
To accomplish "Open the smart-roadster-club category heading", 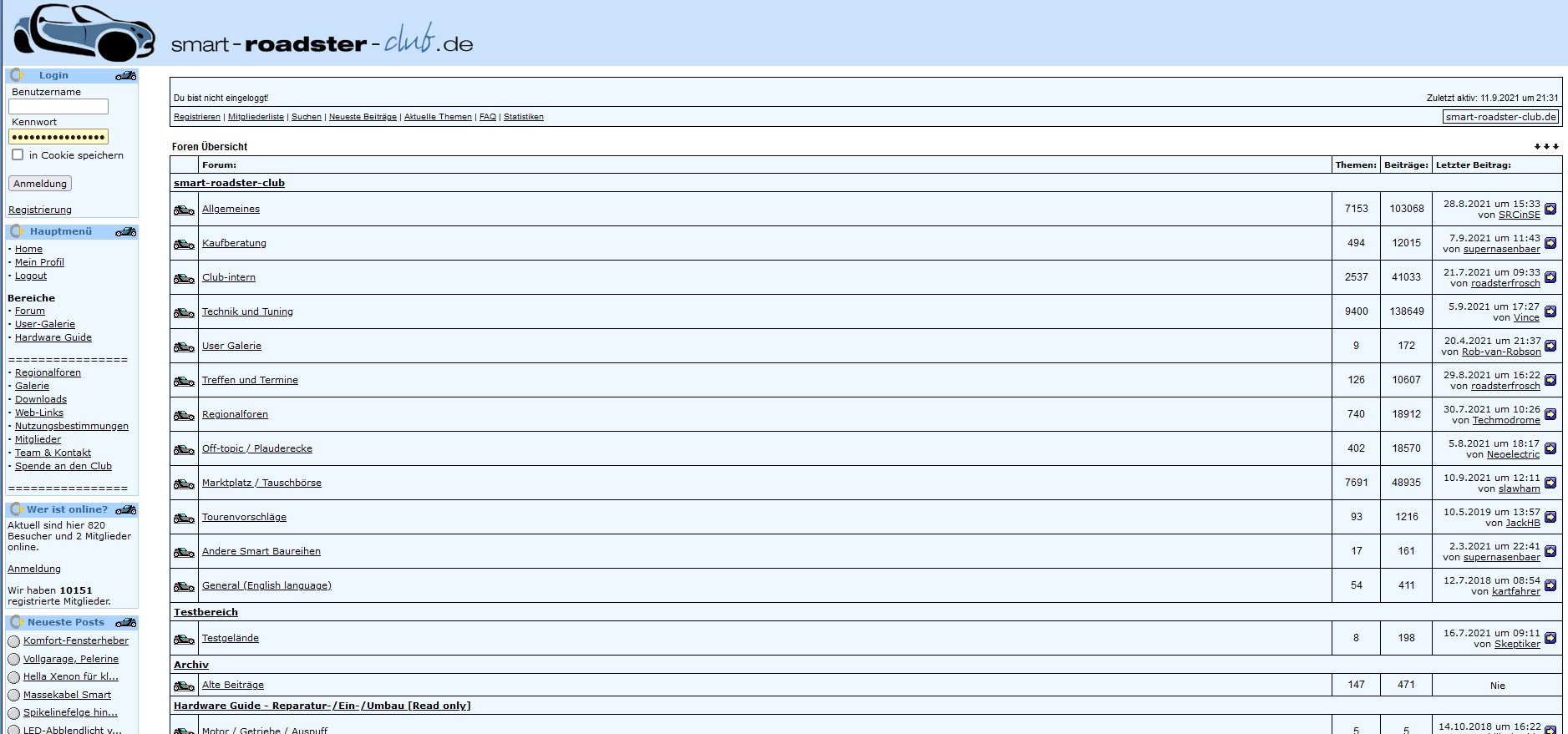I will (x=229, y=183).
